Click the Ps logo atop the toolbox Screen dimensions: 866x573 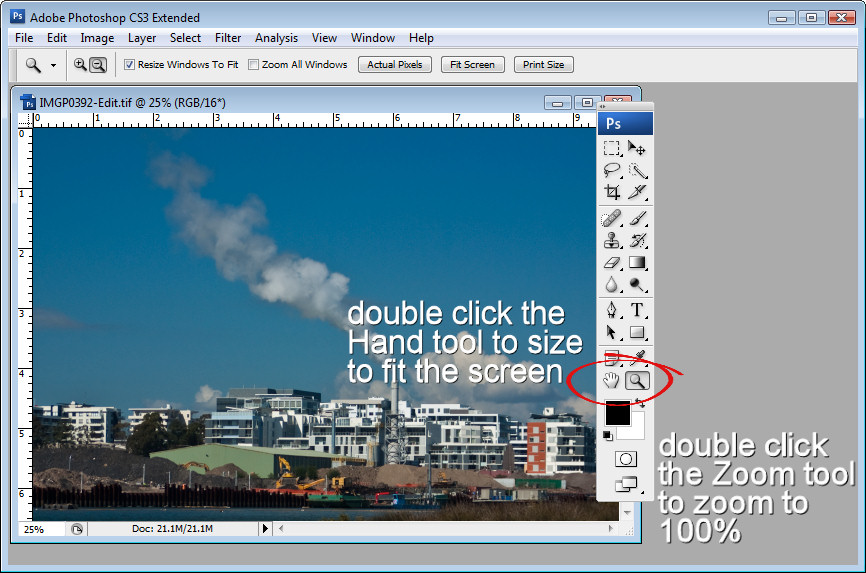625,124
